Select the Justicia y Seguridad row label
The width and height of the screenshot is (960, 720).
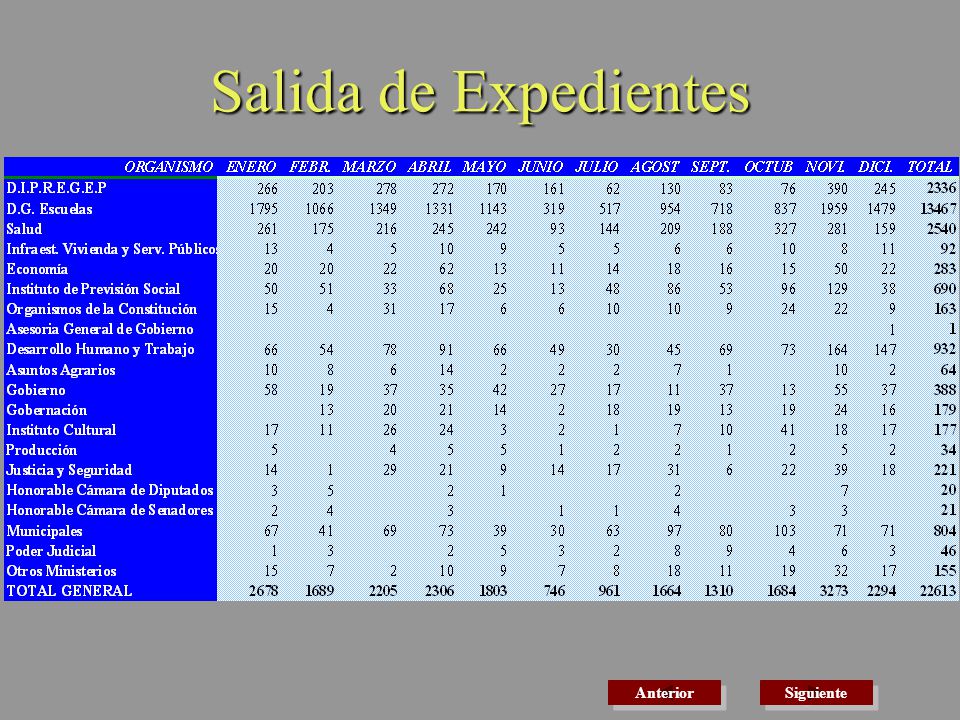point(69,470)
